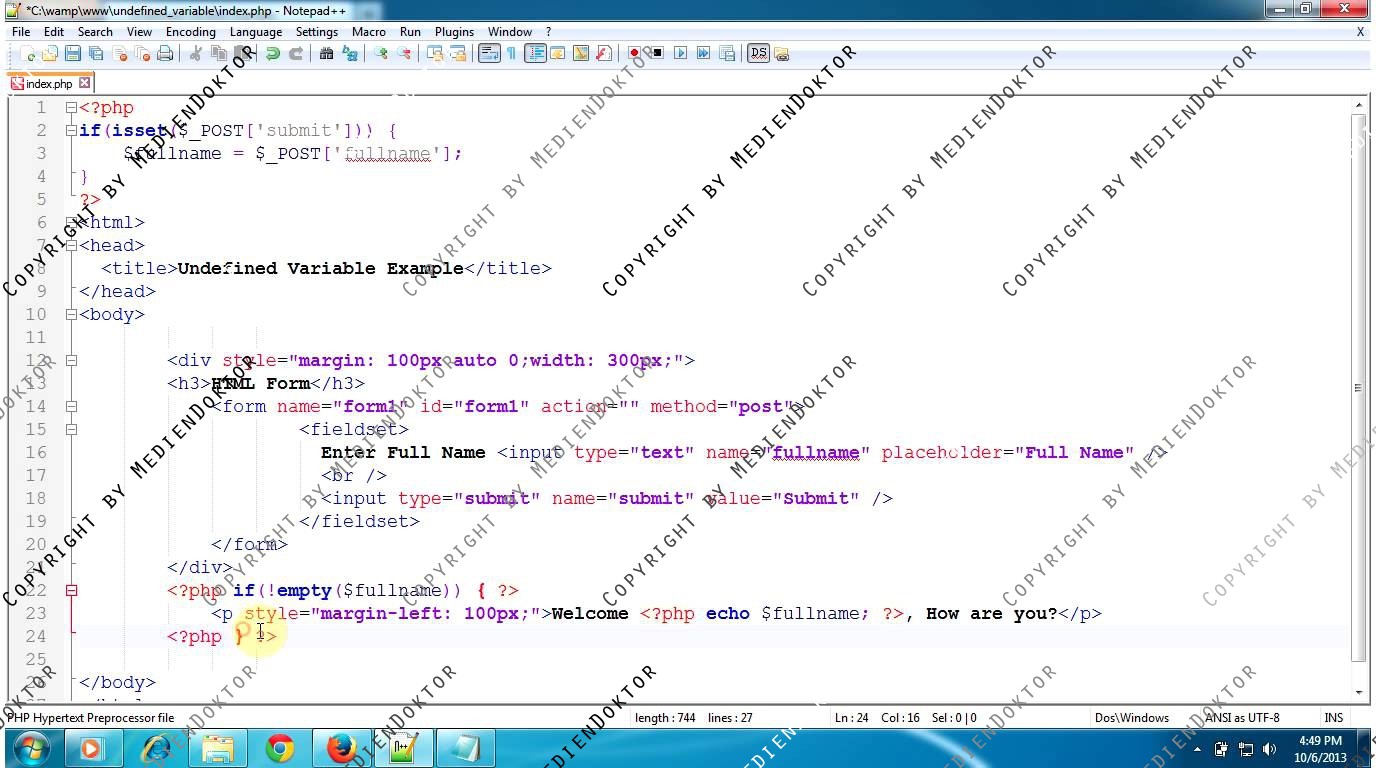This screenshot has height=768, width=1376.
Task: Toggle Show Indent Guide button
Action: pos(535,53)
